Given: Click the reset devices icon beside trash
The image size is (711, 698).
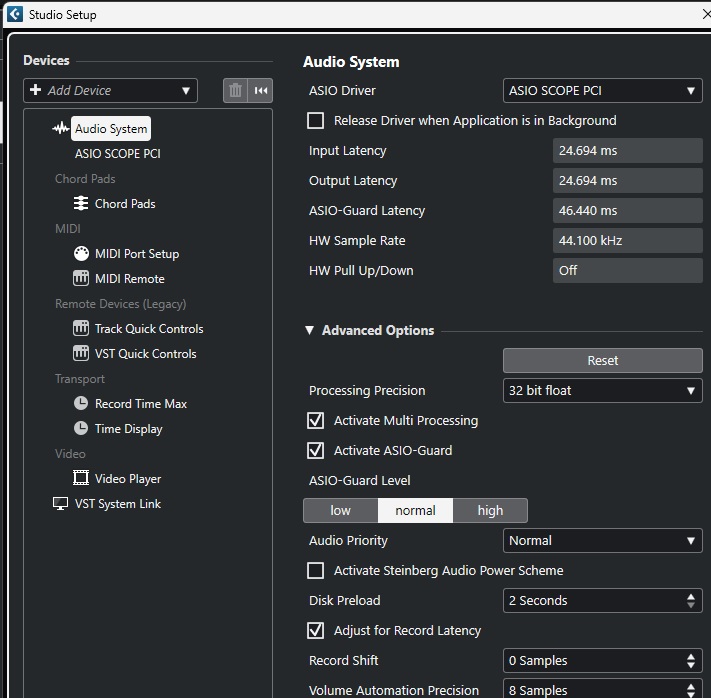Looking at the screenshot, I should (x=261, y=91).
